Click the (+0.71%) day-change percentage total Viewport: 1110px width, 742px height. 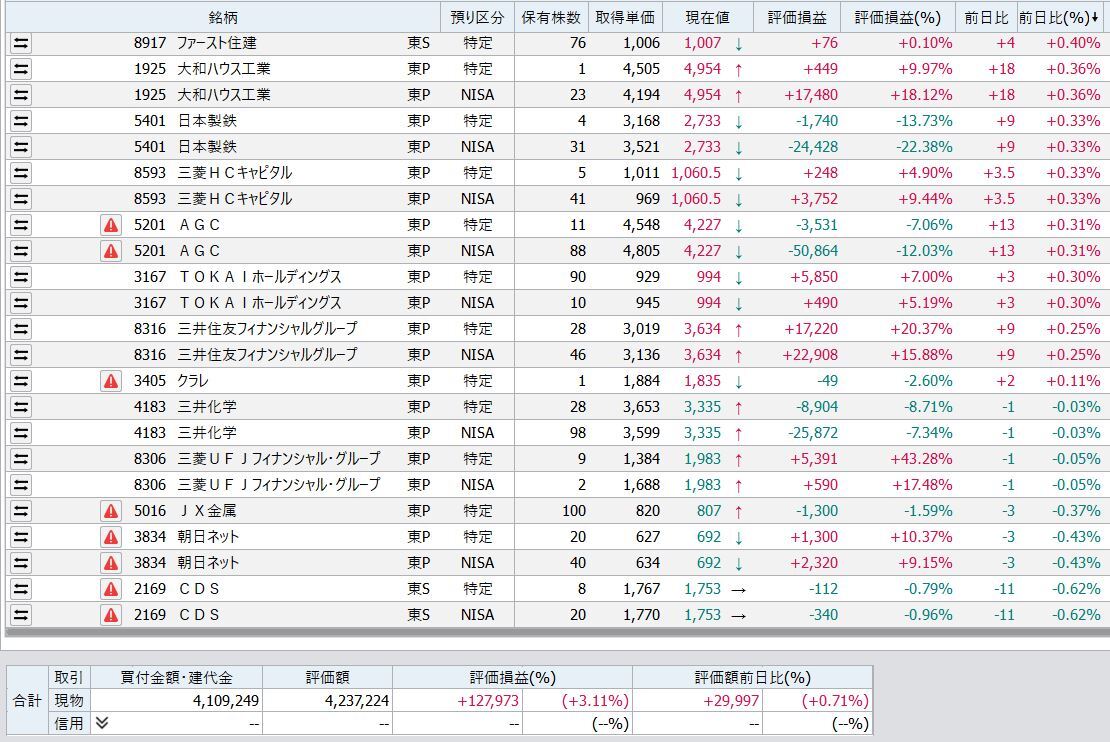[835, 701]
